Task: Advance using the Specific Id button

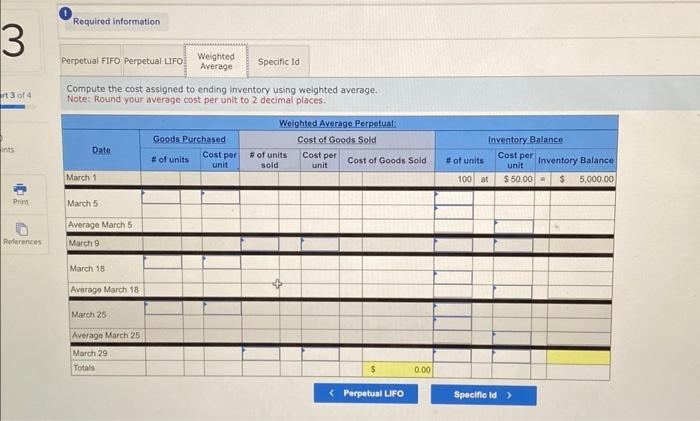Action: (483, 395)
